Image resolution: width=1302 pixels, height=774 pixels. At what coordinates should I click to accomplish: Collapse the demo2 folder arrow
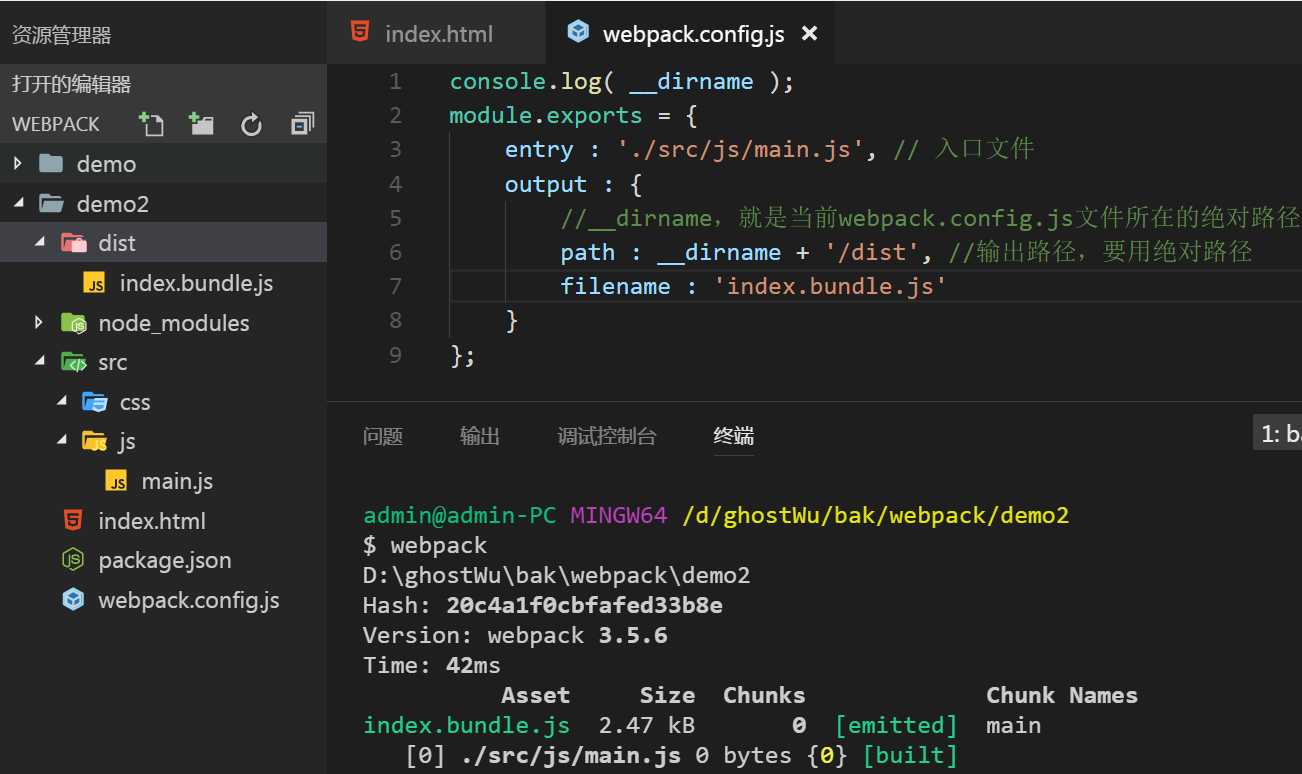(18, 203)
